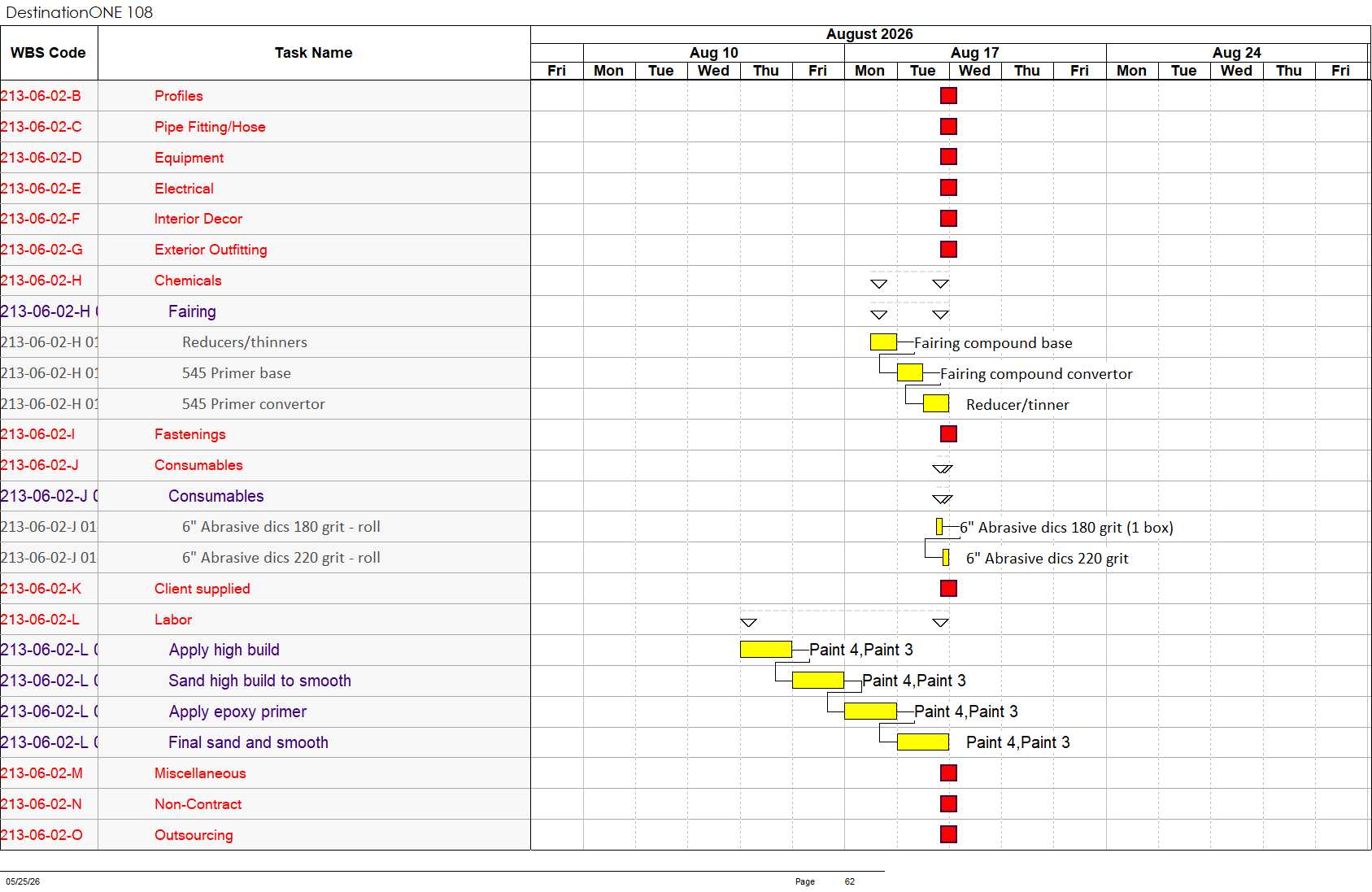Screen dimensions: 1372x892
Task: Select the small yellow bar for 220 grit roll
Action: (x=946, y=558)
